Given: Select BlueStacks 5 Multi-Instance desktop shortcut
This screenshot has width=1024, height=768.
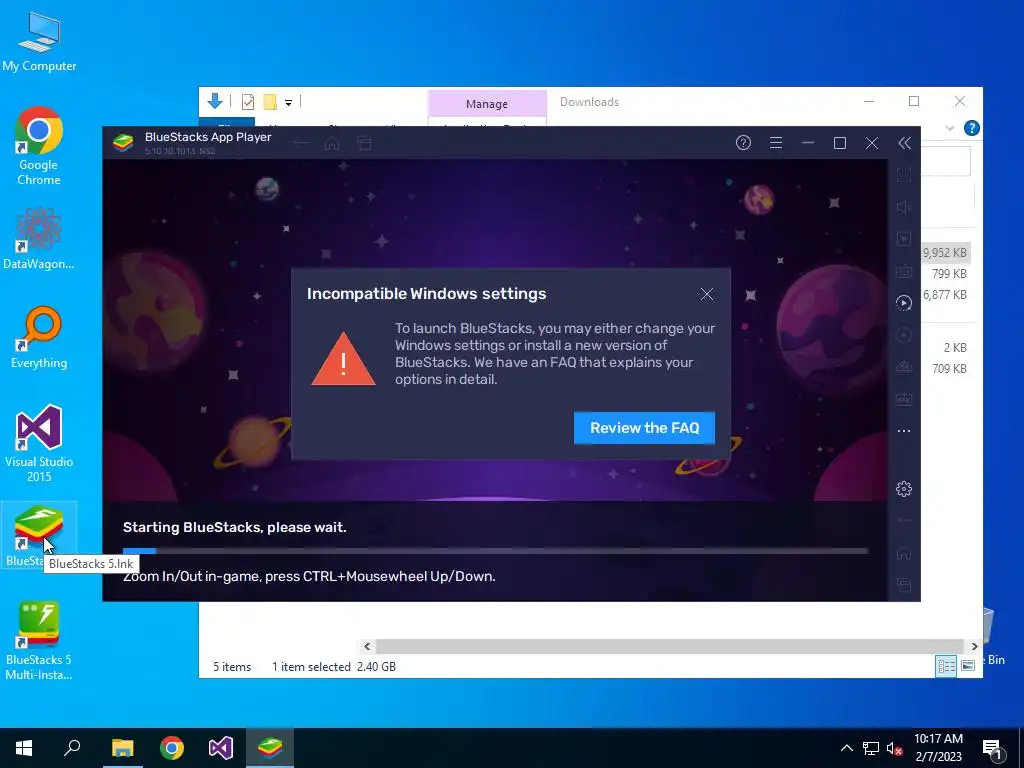Looking at the screenshot, I should pyautogui.click(x=39, y=641).
